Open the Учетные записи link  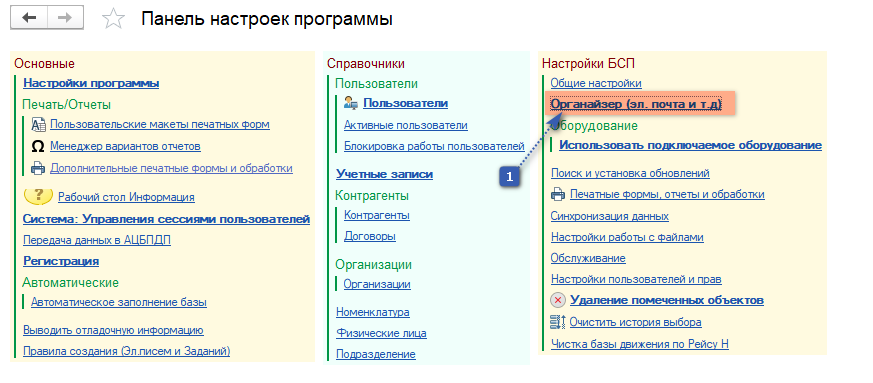(385, 174)
